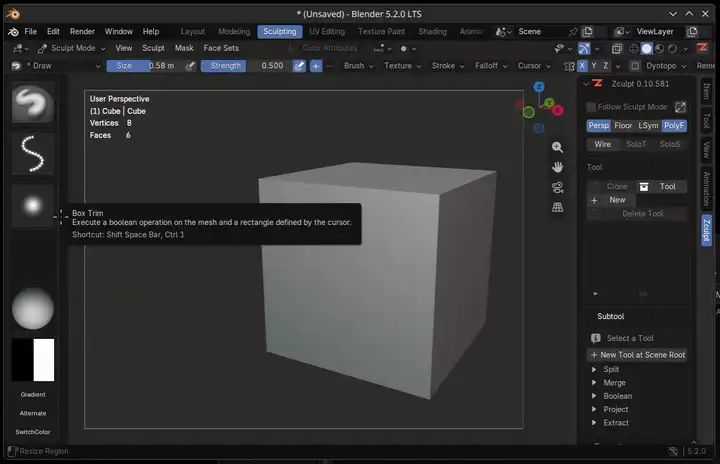The image size is (720, 464).
Task: Open the Sculpt Mode dropdown
Action: 72,48
